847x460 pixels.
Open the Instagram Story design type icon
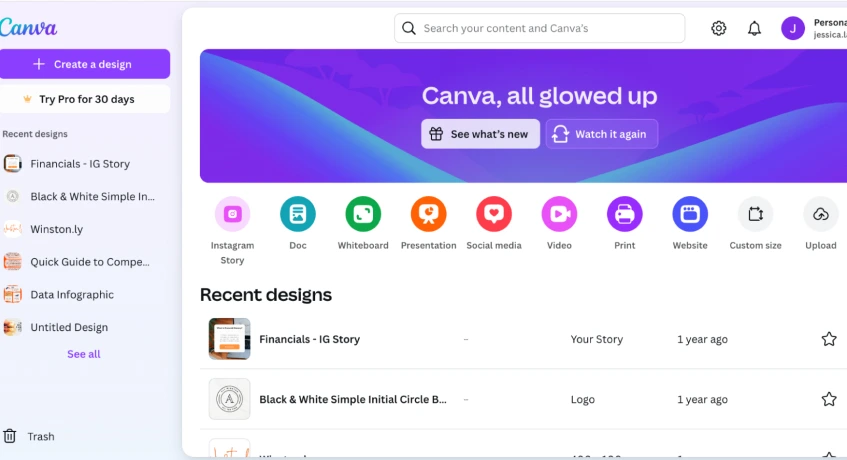[x=232, y=214]
